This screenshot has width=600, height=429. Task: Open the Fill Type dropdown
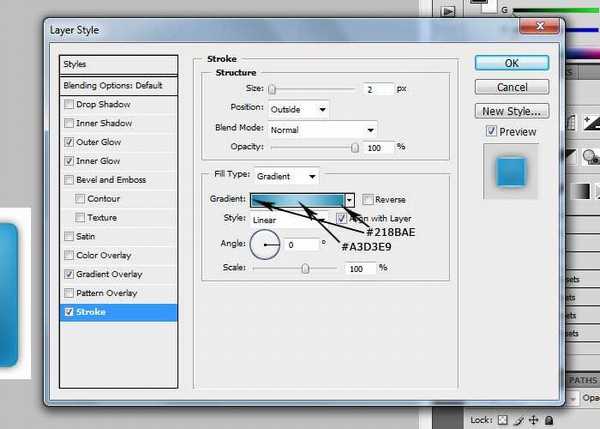tap(286, 176)
